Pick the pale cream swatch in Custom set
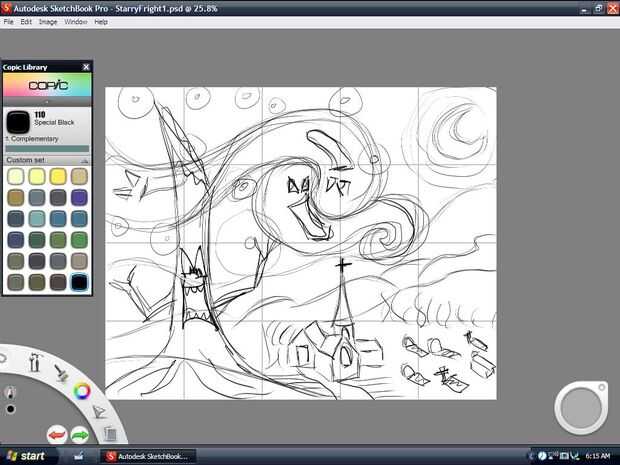 15,176
